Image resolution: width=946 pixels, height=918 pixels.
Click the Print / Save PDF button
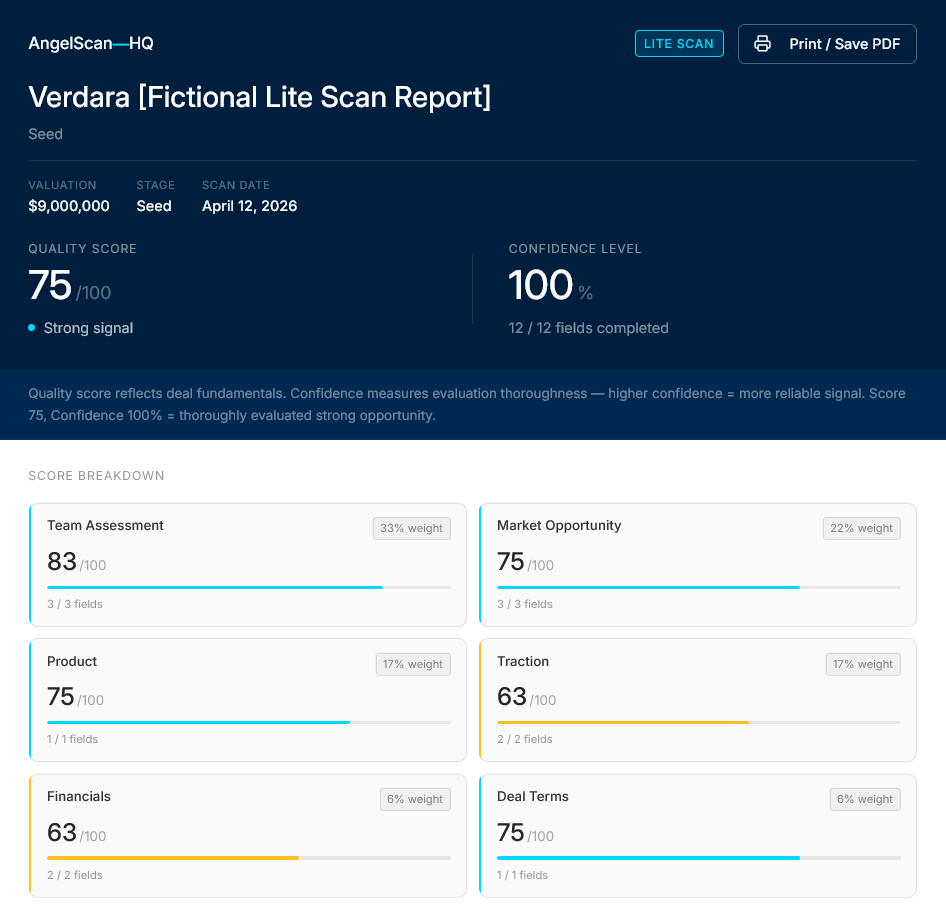[827, 44]
